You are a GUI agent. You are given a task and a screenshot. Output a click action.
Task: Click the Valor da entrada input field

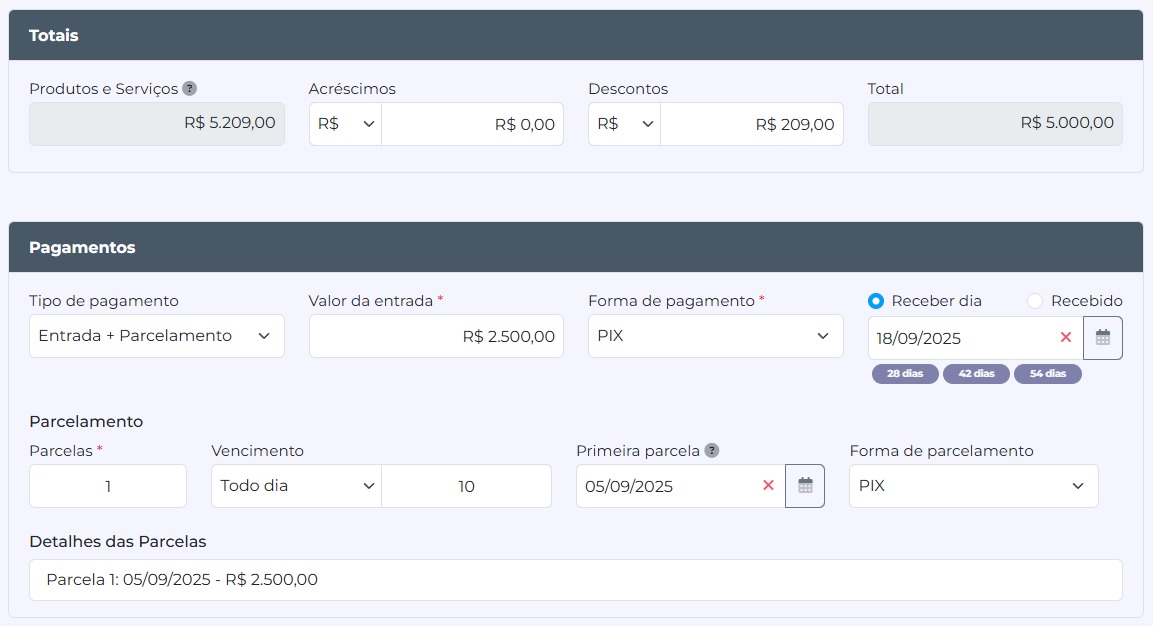click(436, 335)
